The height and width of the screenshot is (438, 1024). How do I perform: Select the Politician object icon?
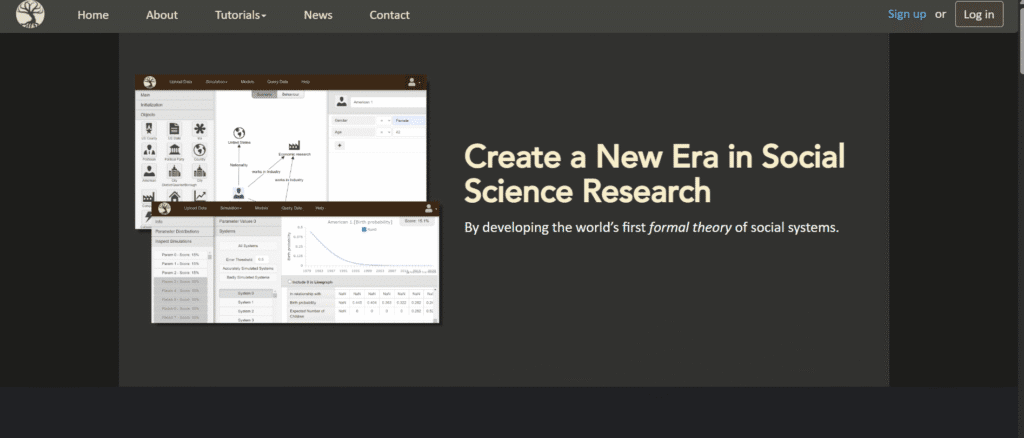point(149,149)
